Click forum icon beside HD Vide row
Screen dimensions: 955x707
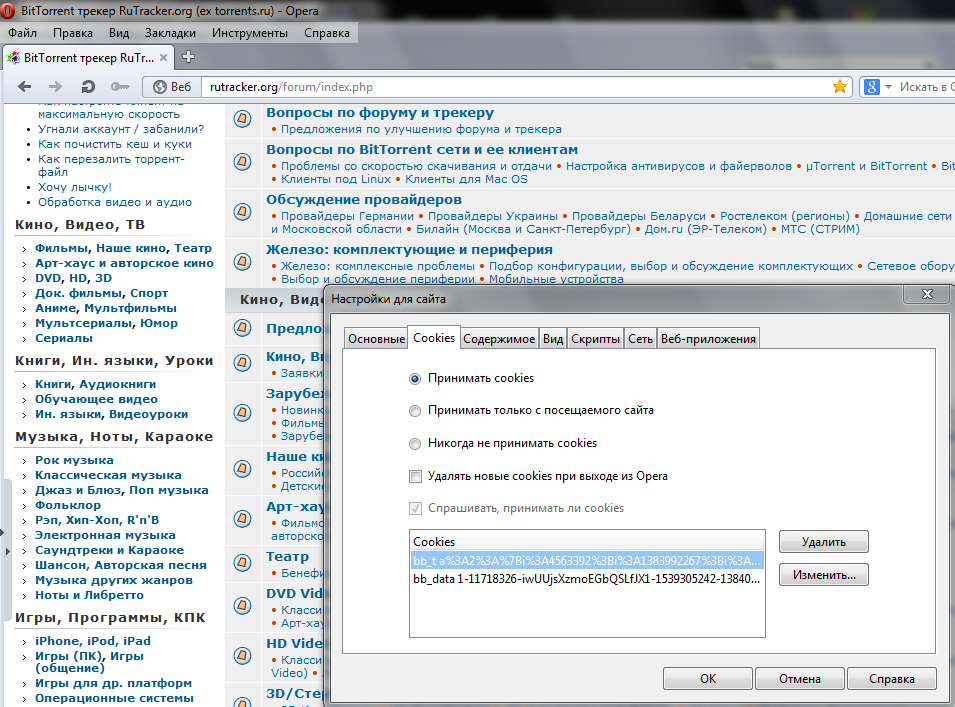click(242, 655)
